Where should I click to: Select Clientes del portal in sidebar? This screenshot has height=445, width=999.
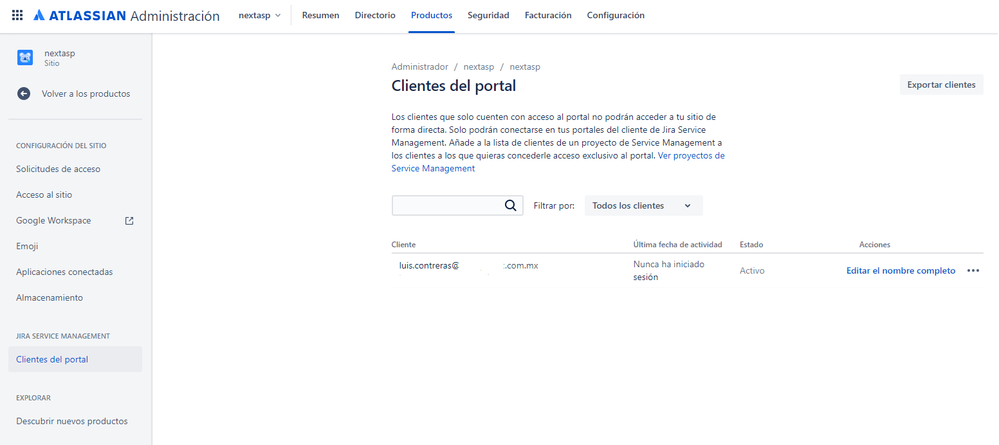(x=75, y=359)
